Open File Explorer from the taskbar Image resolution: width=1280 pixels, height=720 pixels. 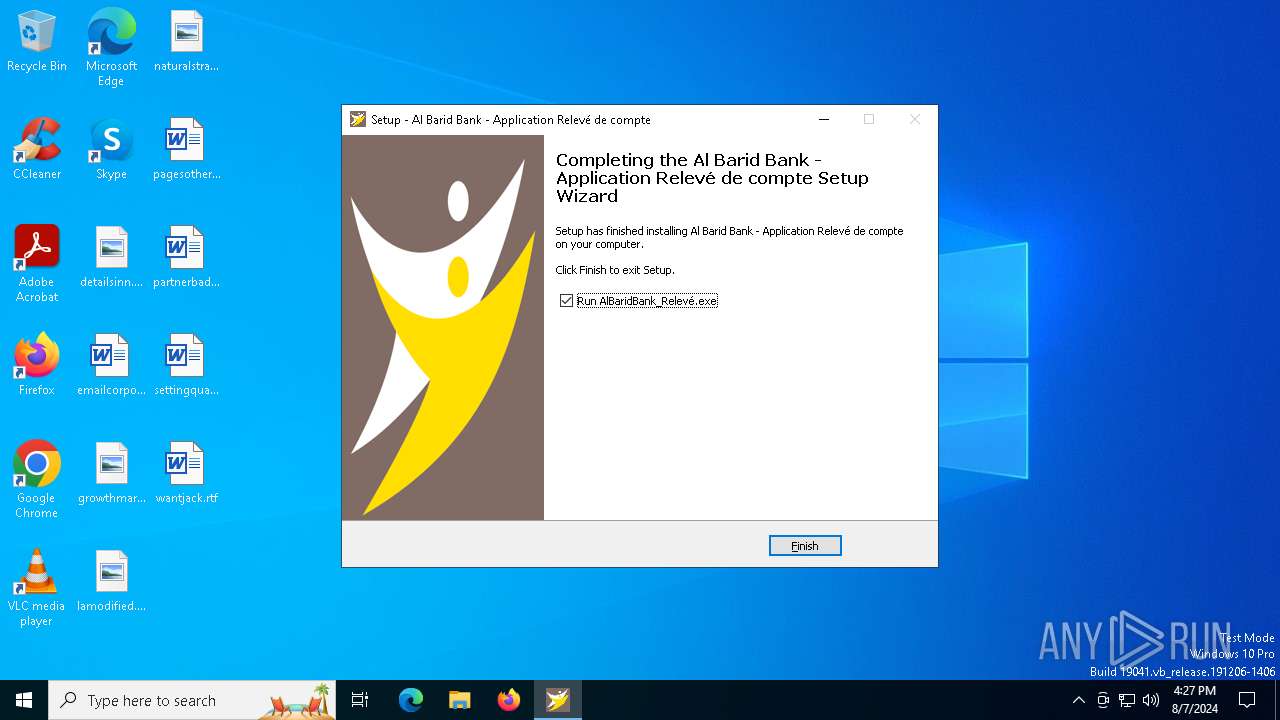tap(460, 700)
